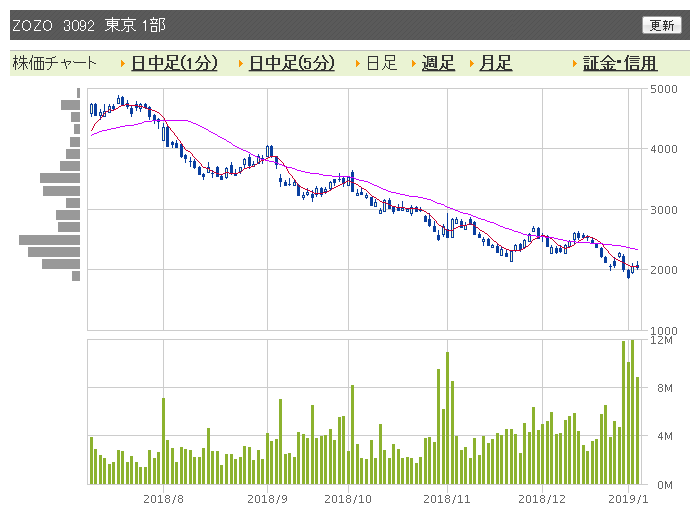Click the 2018/8 date label
The height and width of the screenshot is (527, 700).
point(163,499)
